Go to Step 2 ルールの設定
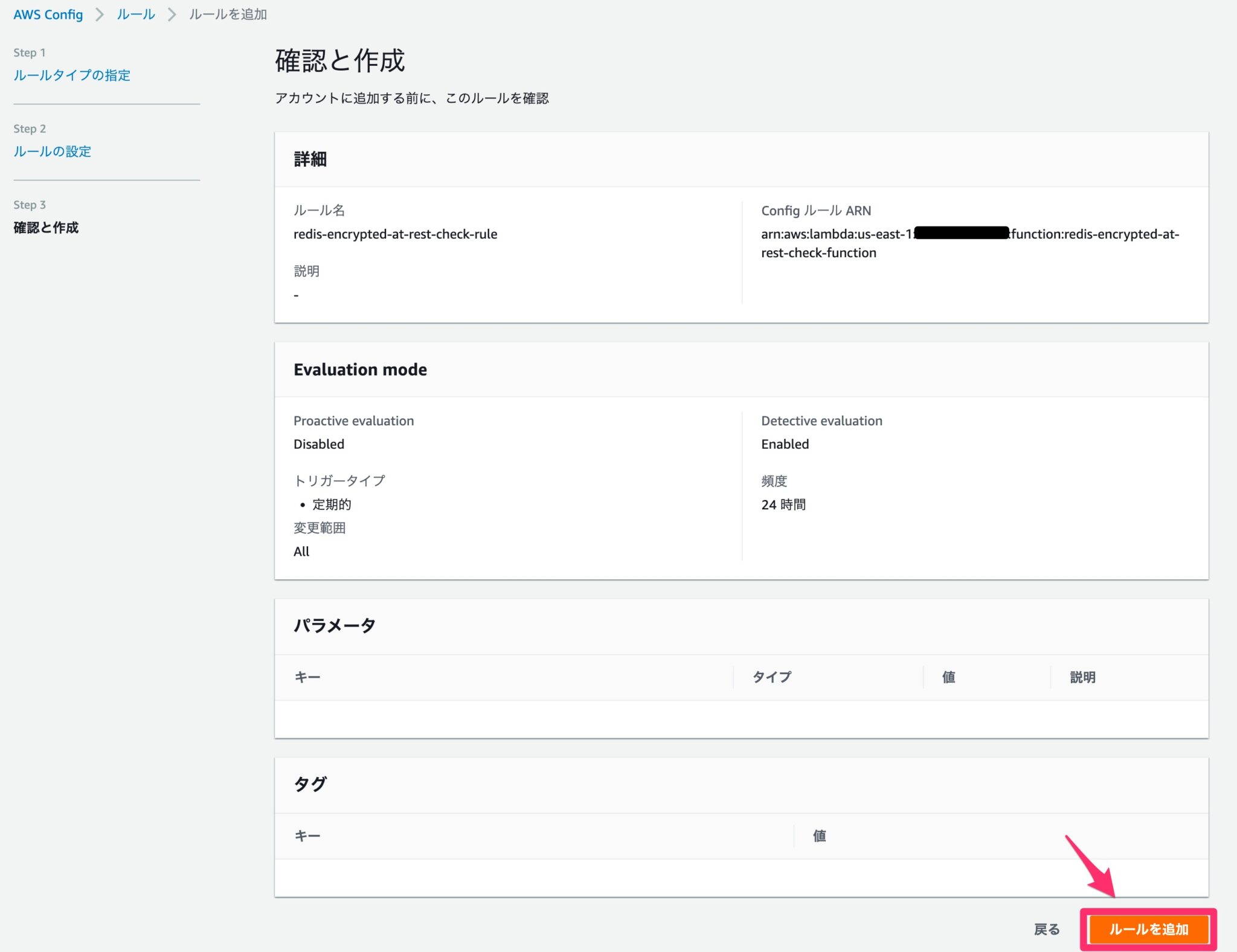 click(x=52, y=152)
